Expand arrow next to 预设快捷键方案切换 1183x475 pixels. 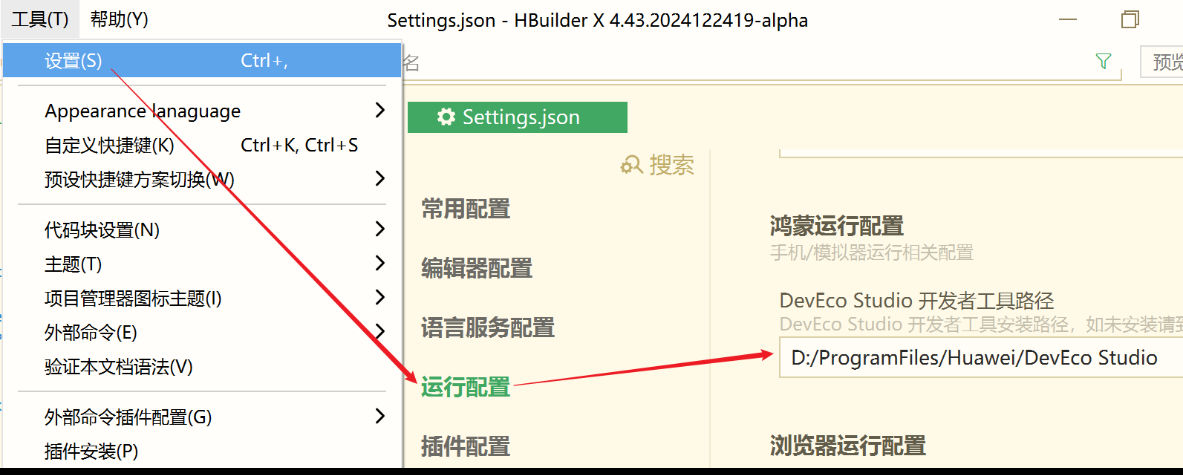(380, 179)
